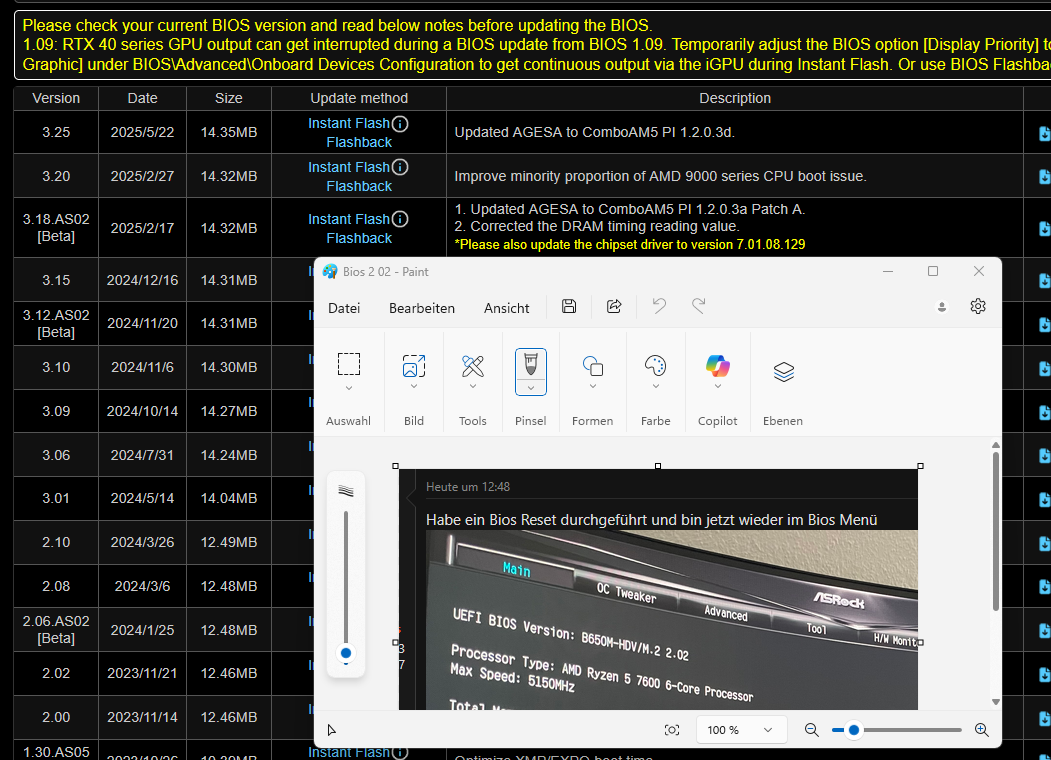
Task: Expand the Farbe dropdown chevron
Action: coord(656,386)
